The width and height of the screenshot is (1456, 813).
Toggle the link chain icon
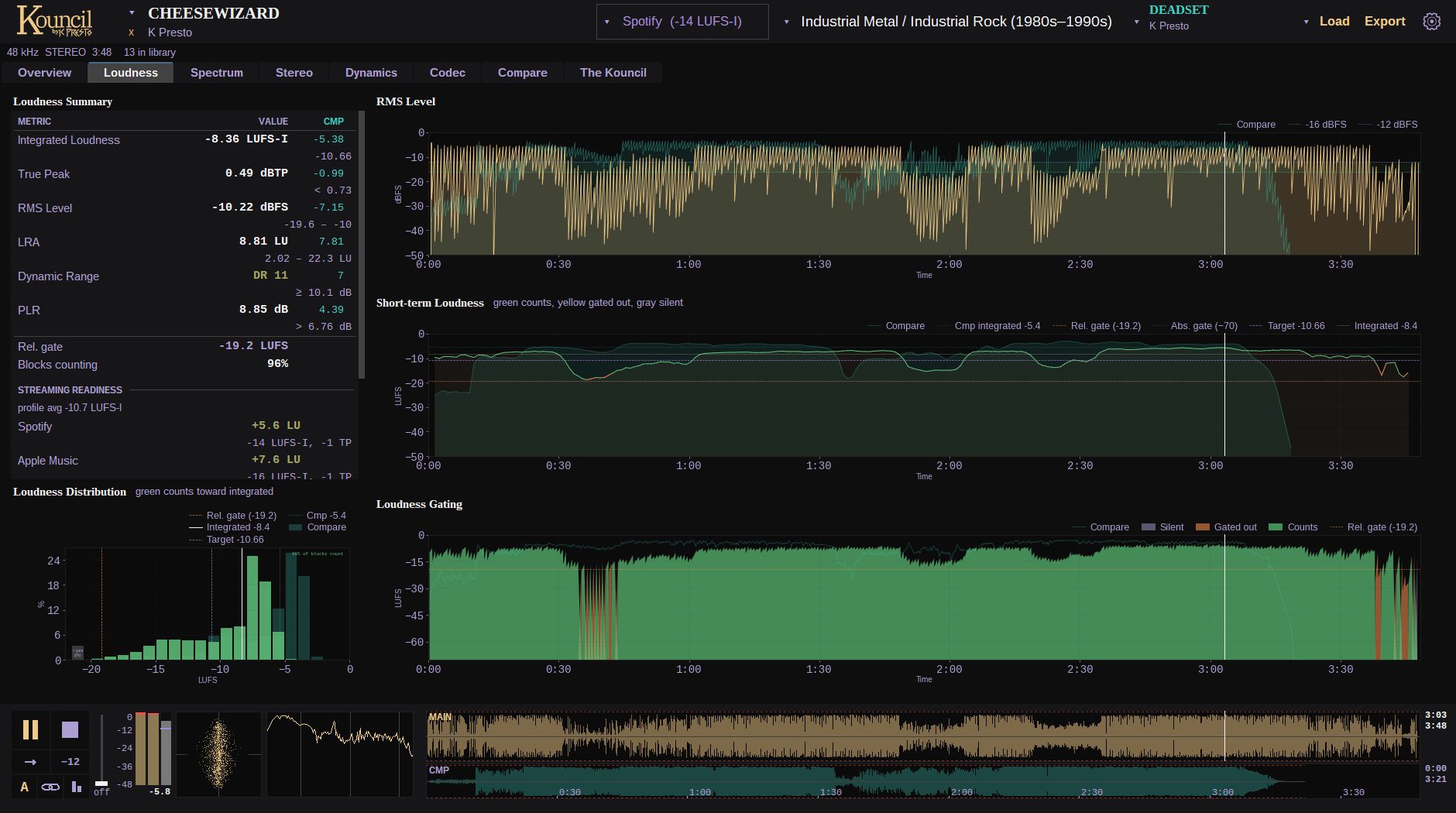click(x=50, y=787)
